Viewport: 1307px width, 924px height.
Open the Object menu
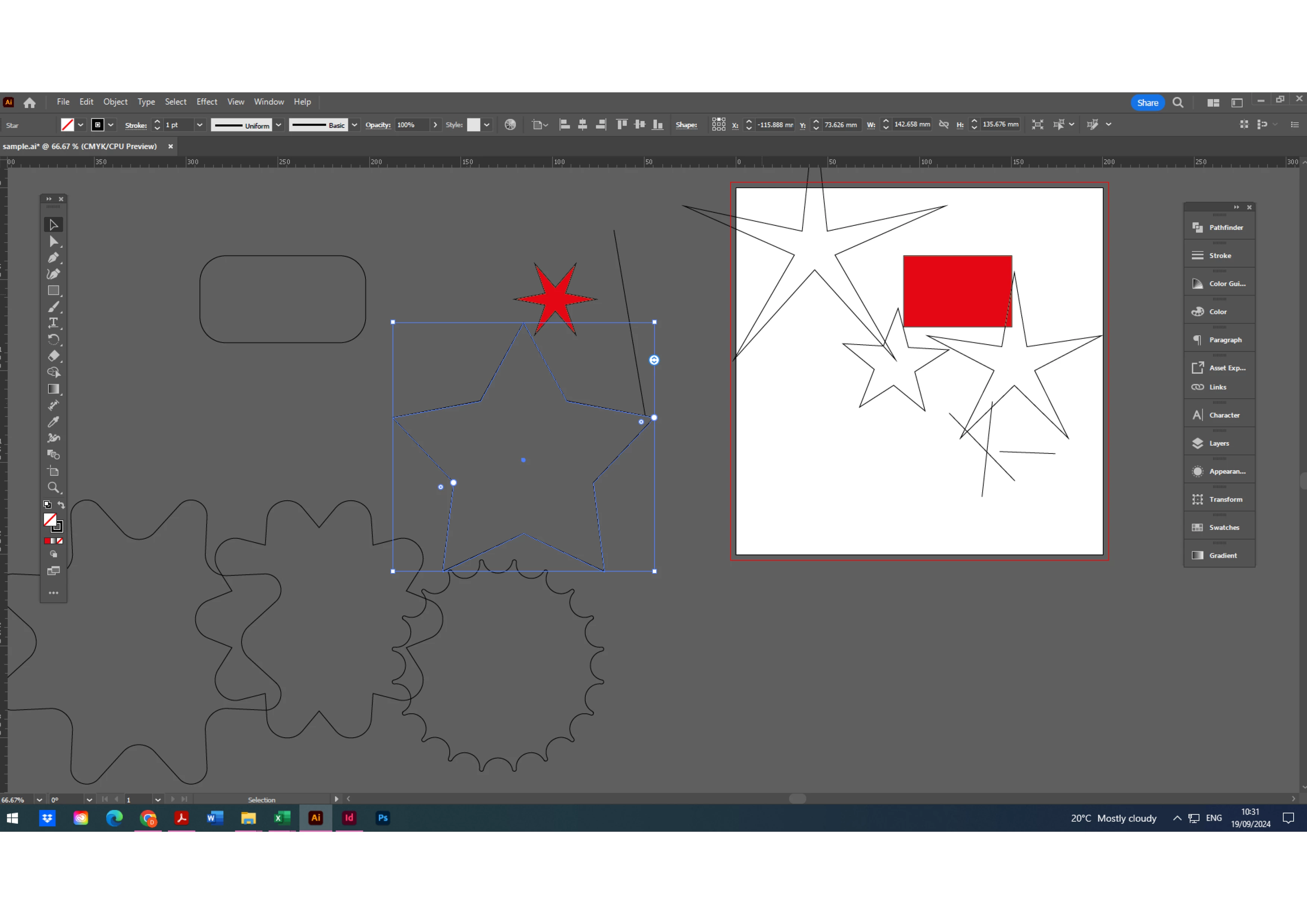[x=115, y=102]
